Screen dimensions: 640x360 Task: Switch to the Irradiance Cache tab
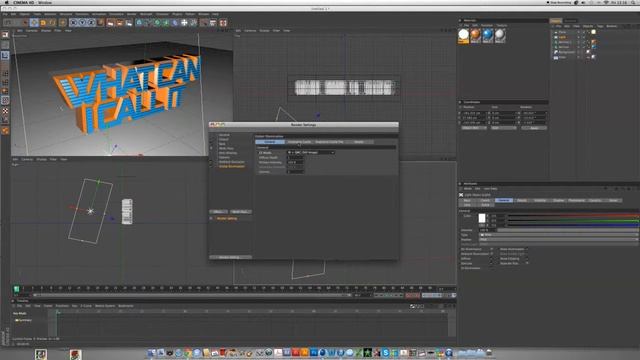tap(299, 142)
